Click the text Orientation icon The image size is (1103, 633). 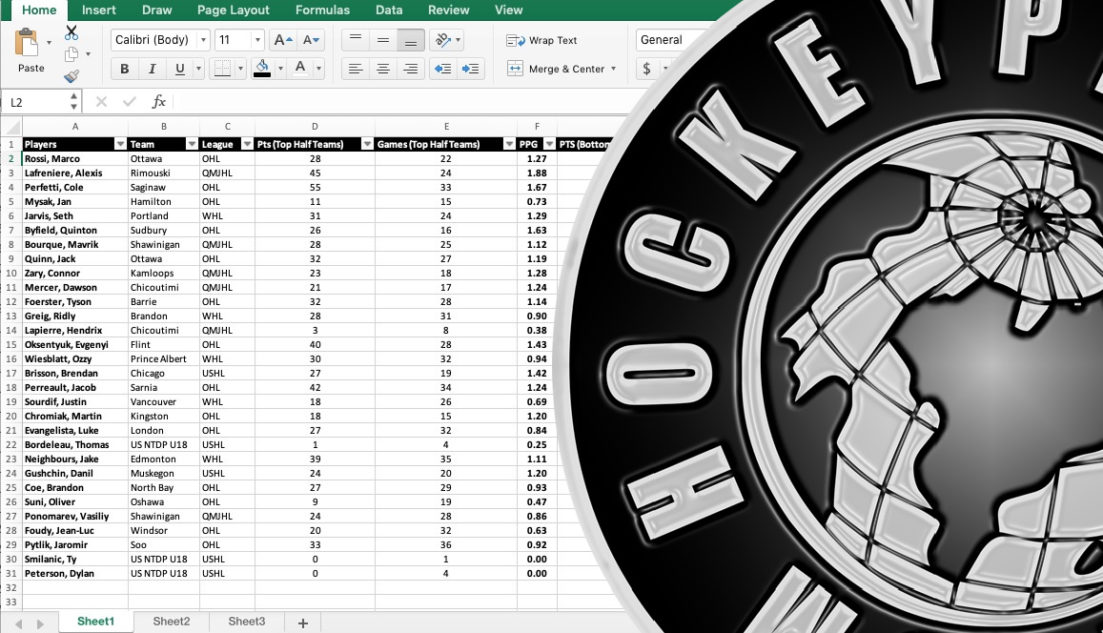(x=442, y=39)
